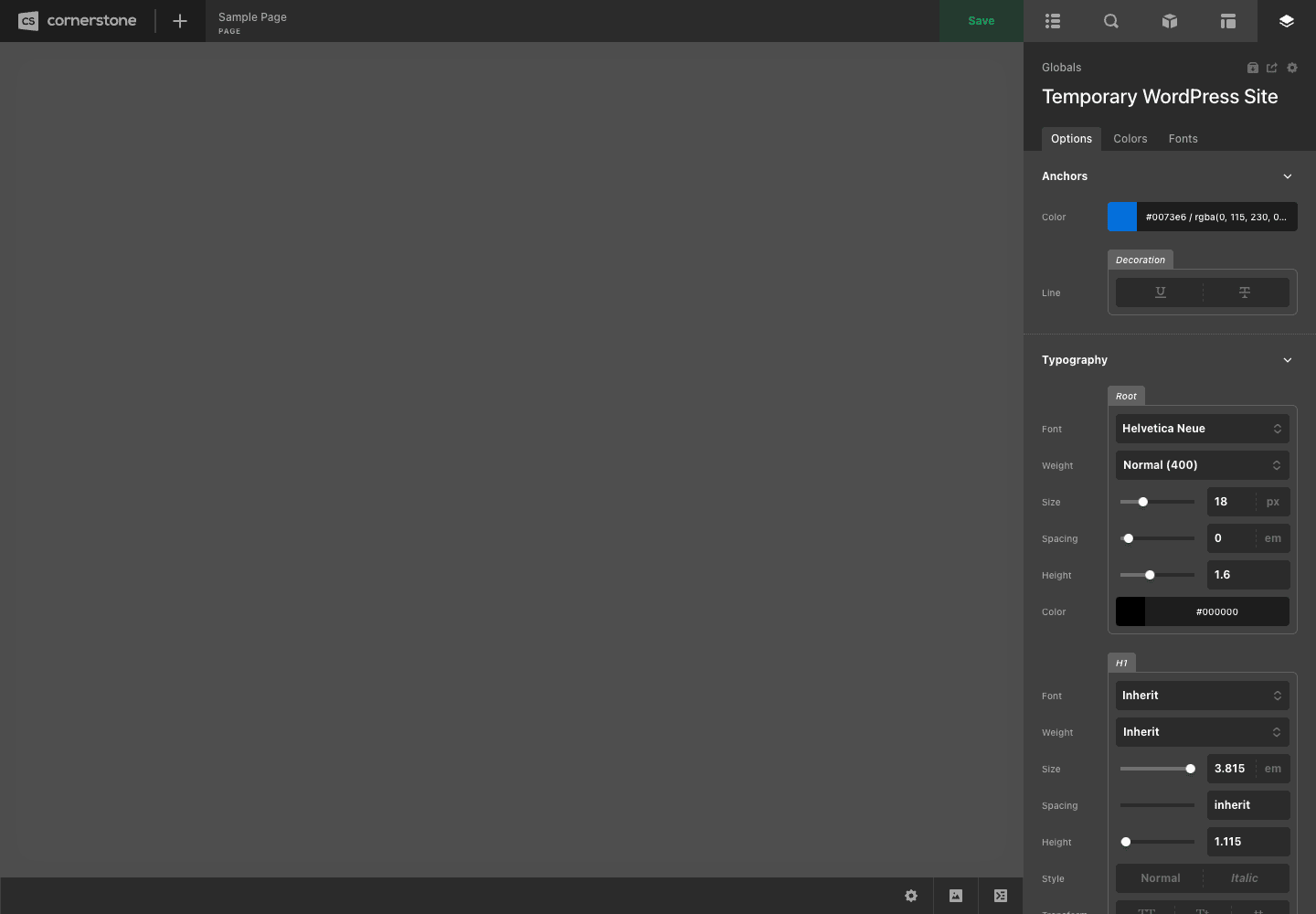1316x914 pixels.
Task: Click the H1 line height slider
Action: (x=1157, y=842)
